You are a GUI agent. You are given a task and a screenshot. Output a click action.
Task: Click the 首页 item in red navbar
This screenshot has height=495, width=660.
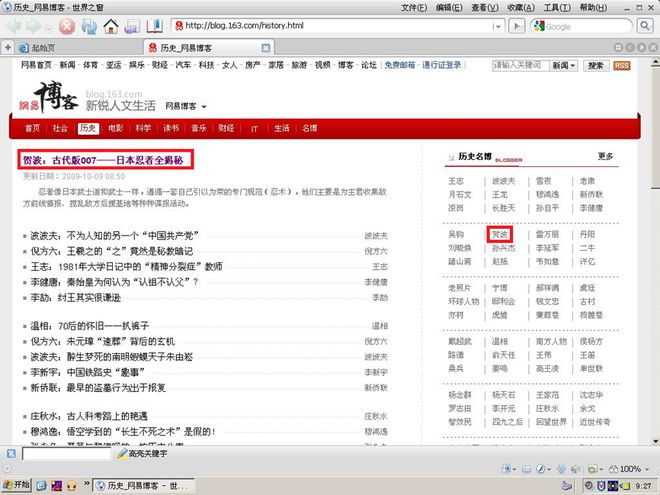coord(32,128)
